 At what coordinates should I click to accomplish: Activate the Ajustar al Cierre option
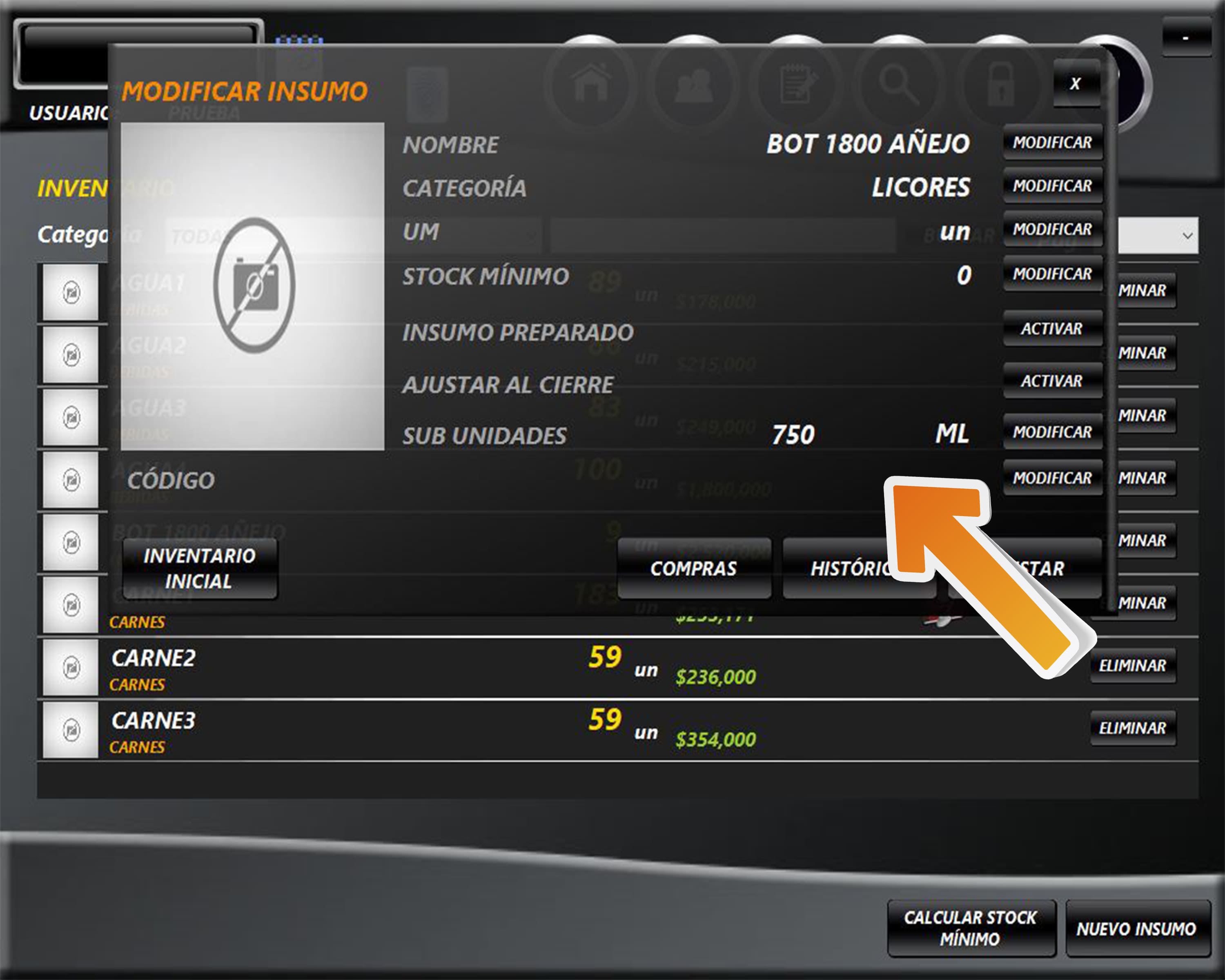tap(1052, 381)
